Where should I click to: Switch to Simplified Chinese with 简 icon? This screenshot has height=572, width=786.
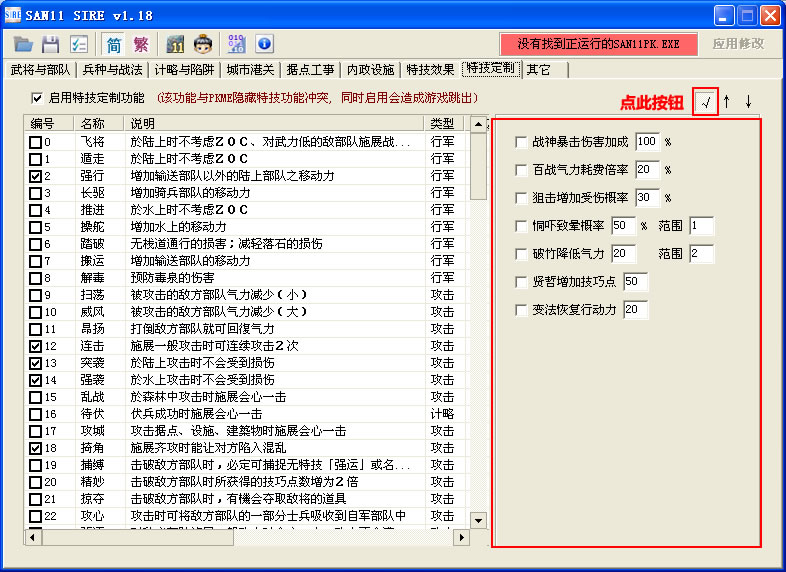coord(113,44)
